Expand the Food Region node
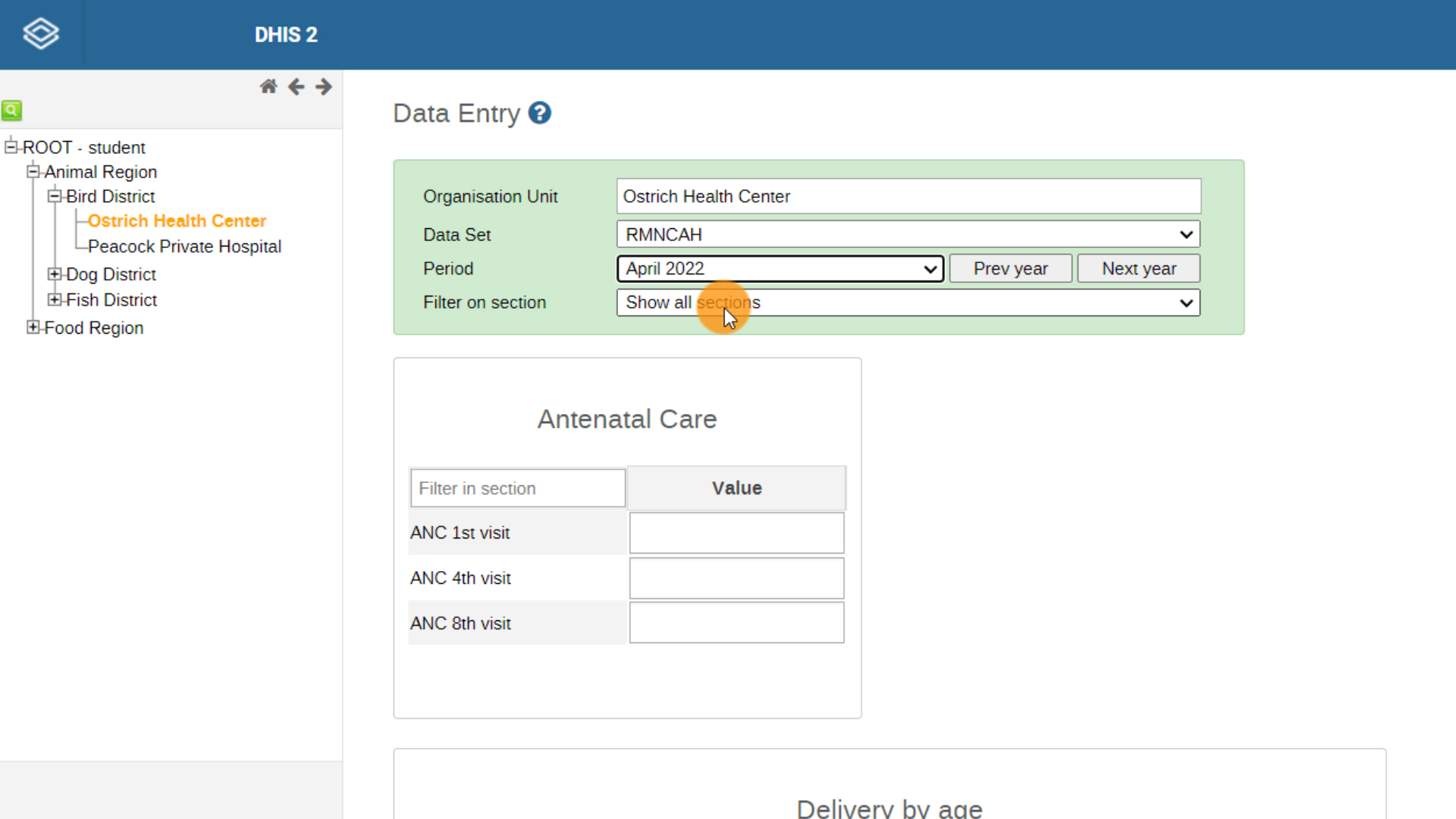This screenshot has width=1456, height=819. 33,328
